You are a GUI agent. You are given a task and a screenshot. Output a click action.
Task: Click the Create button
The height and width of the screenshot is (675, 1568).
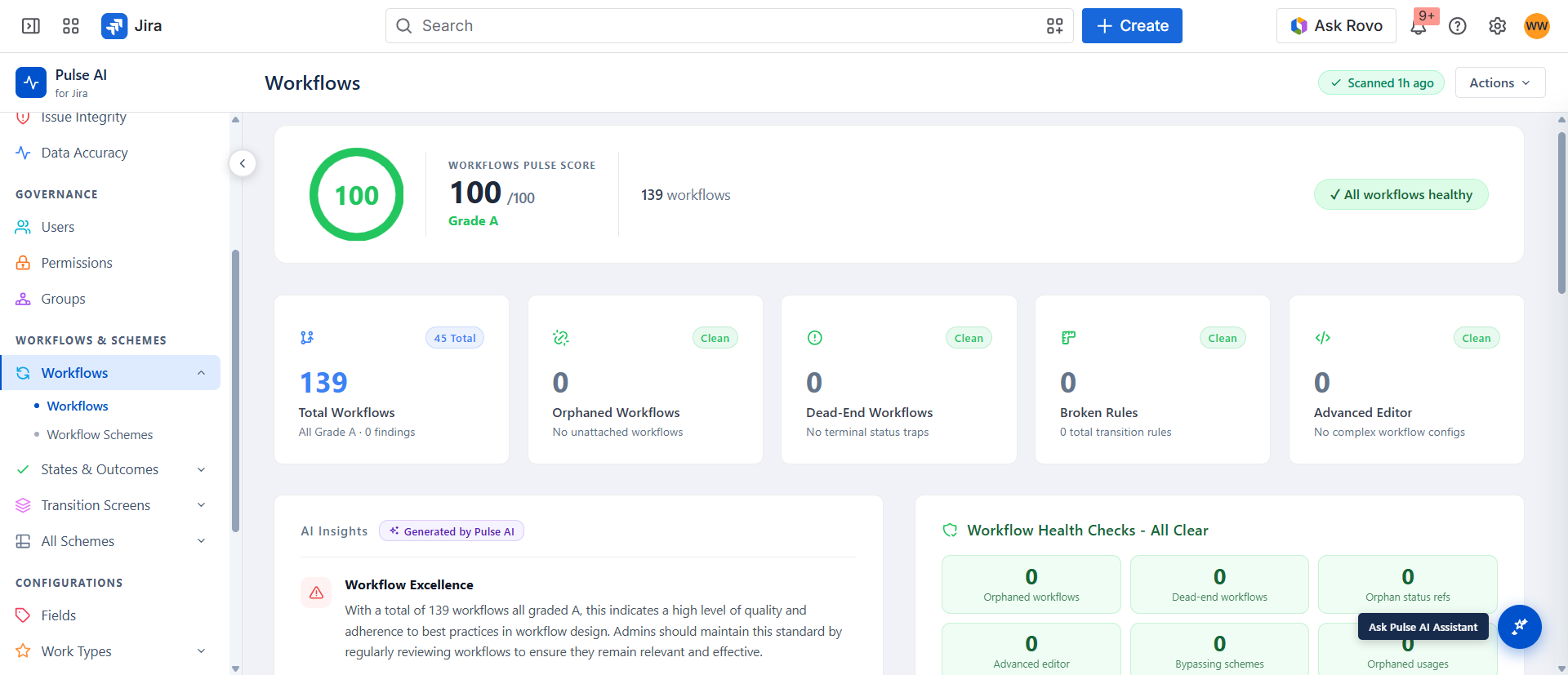1132,26
